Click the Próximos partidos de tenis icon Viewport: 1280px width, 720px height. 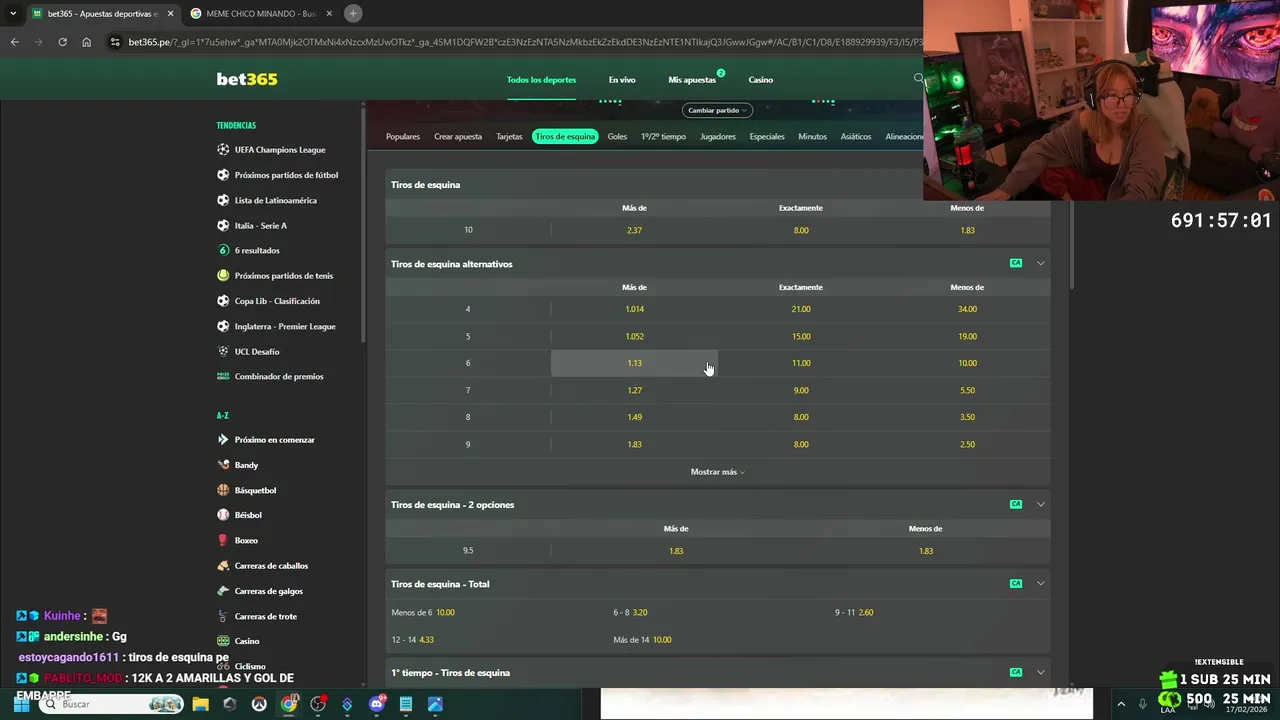point(223,275)
